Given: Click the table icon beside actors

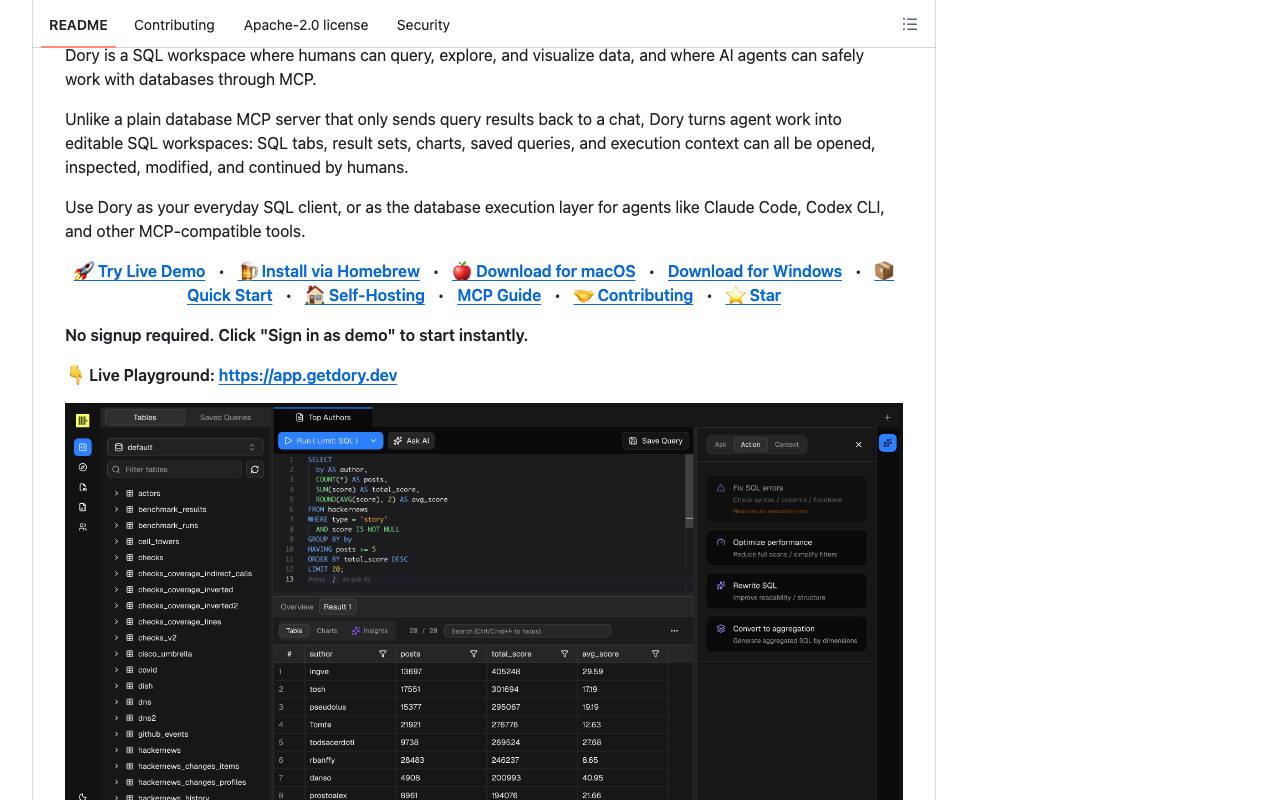Looking at the screenshot, I should 129,493.
